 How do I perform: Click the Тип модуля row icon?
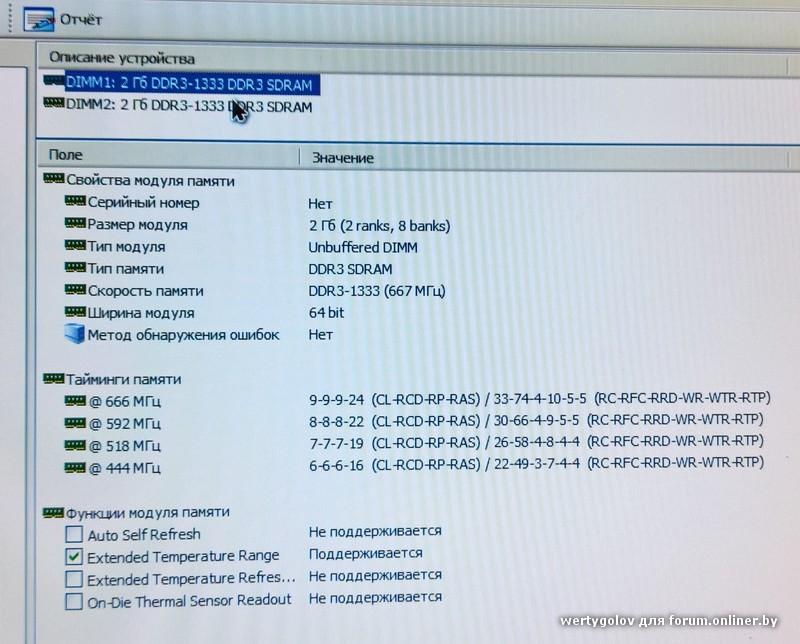point(76,245)
